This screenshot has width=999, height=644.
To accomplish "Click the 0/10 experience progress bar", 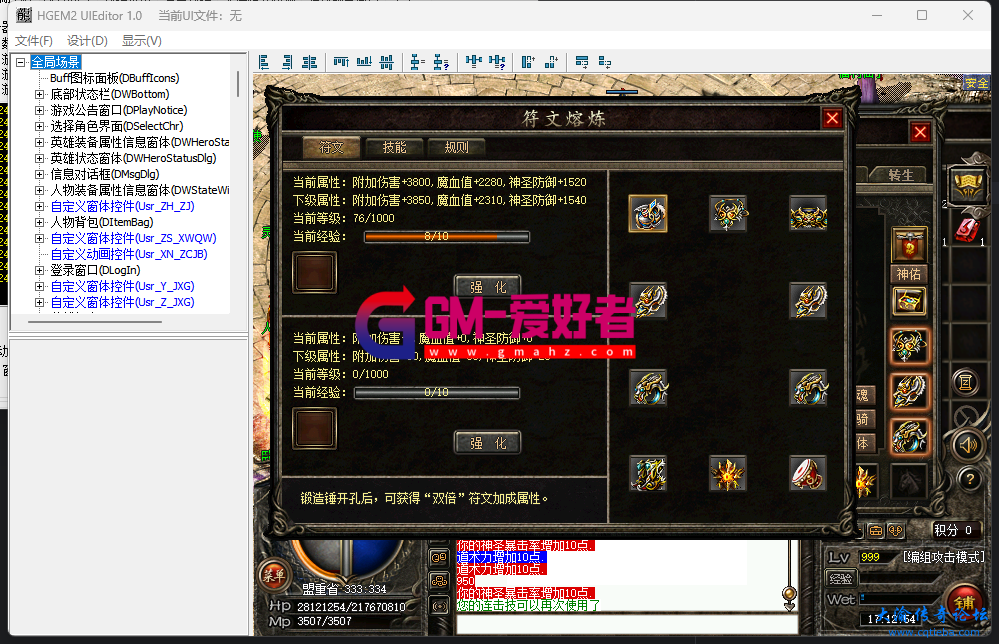I will coord(437,392).
